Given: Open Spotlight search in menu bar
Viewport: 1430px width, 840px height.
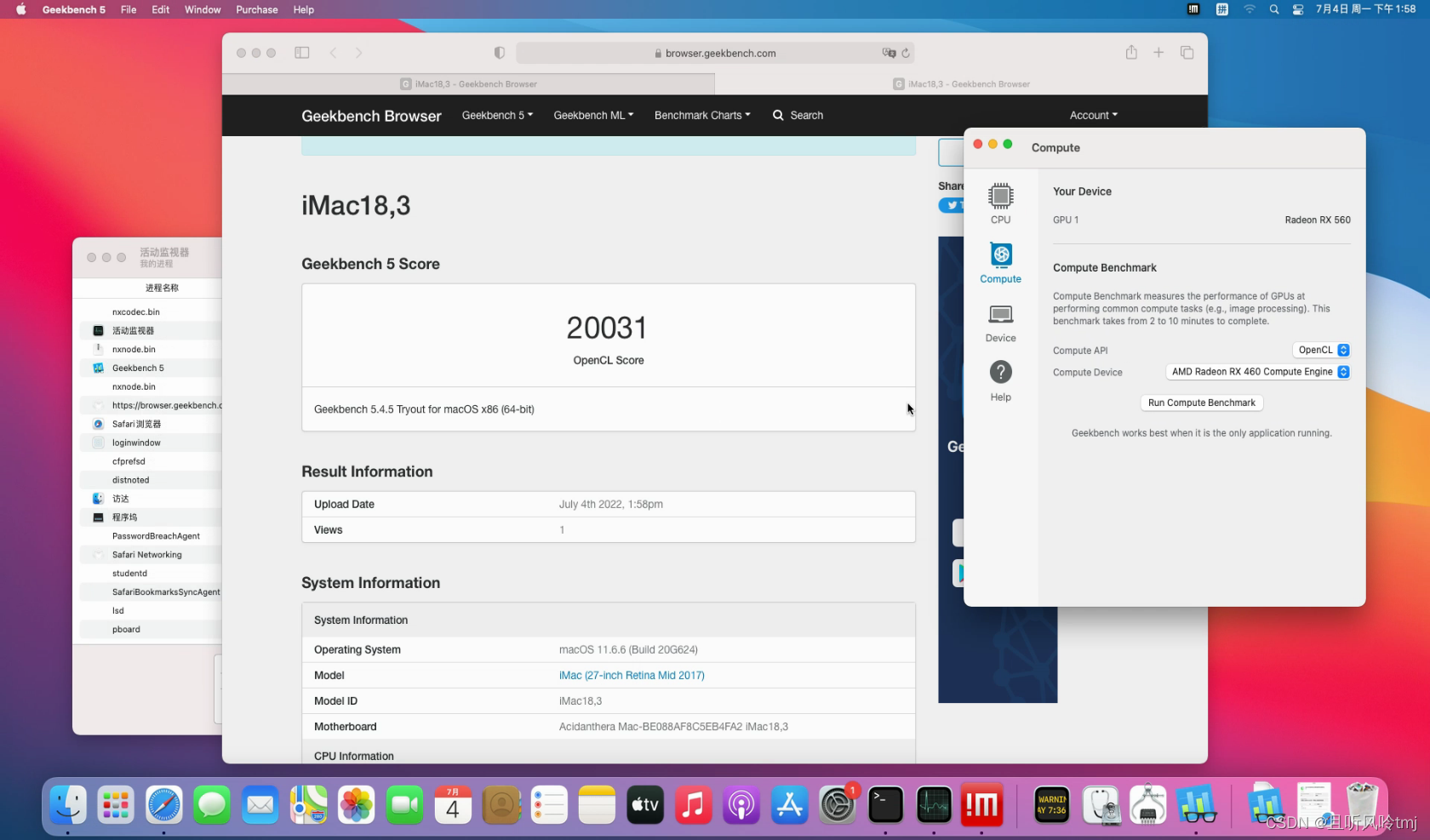Looking at the screenshot, I should (x=1273, y=9).
